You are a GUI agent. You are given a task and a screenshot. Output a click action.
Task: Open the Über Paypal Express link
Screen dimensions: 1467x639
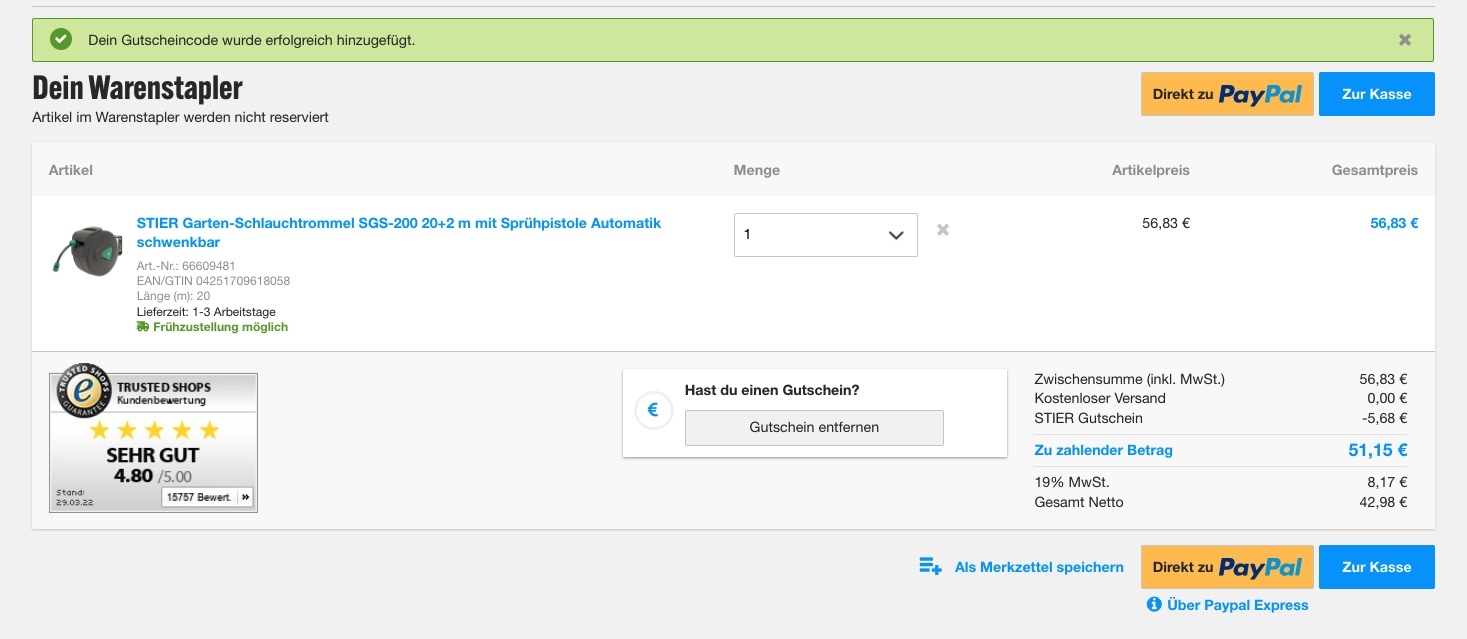point(1237,605)
